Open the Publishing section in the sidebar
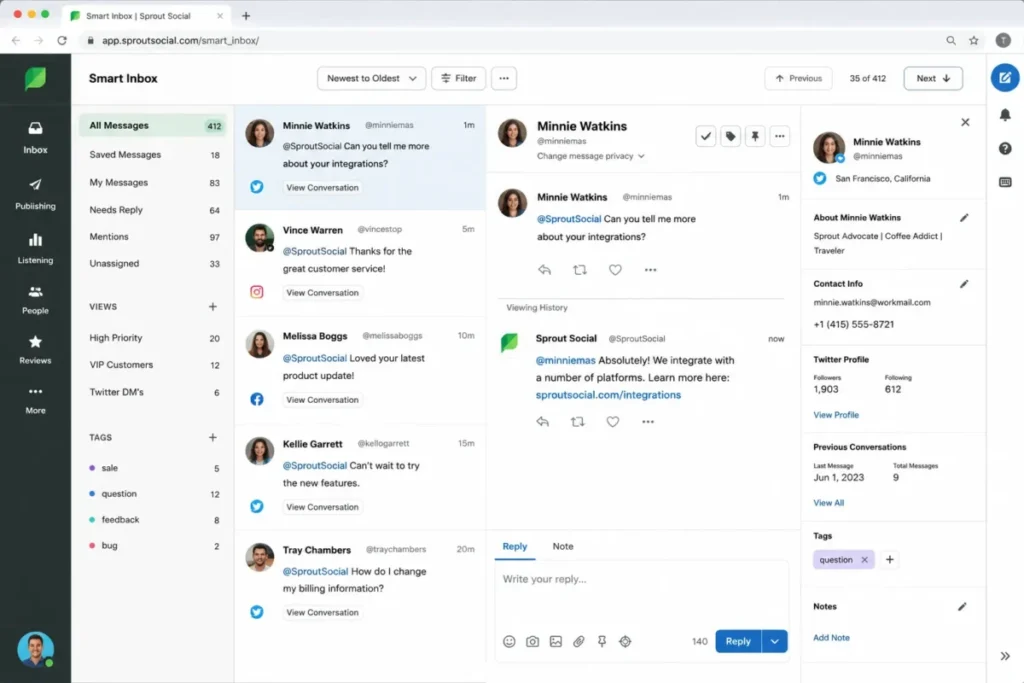This screenshot has height=683, width=1024. [35, 194]
